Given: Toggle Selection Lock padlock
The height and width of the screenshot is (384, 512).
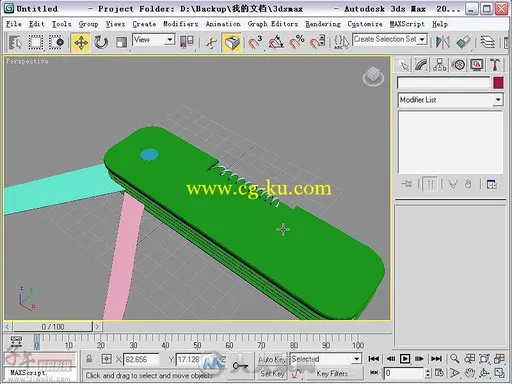Looking at the screenshot, I should [x=89, y=359].
